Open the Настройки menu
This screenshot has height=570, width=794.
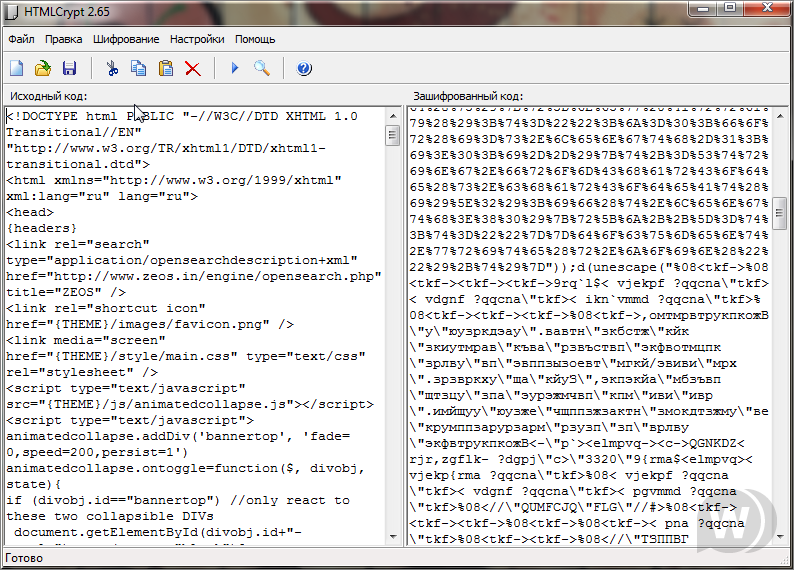pos(197,39)
